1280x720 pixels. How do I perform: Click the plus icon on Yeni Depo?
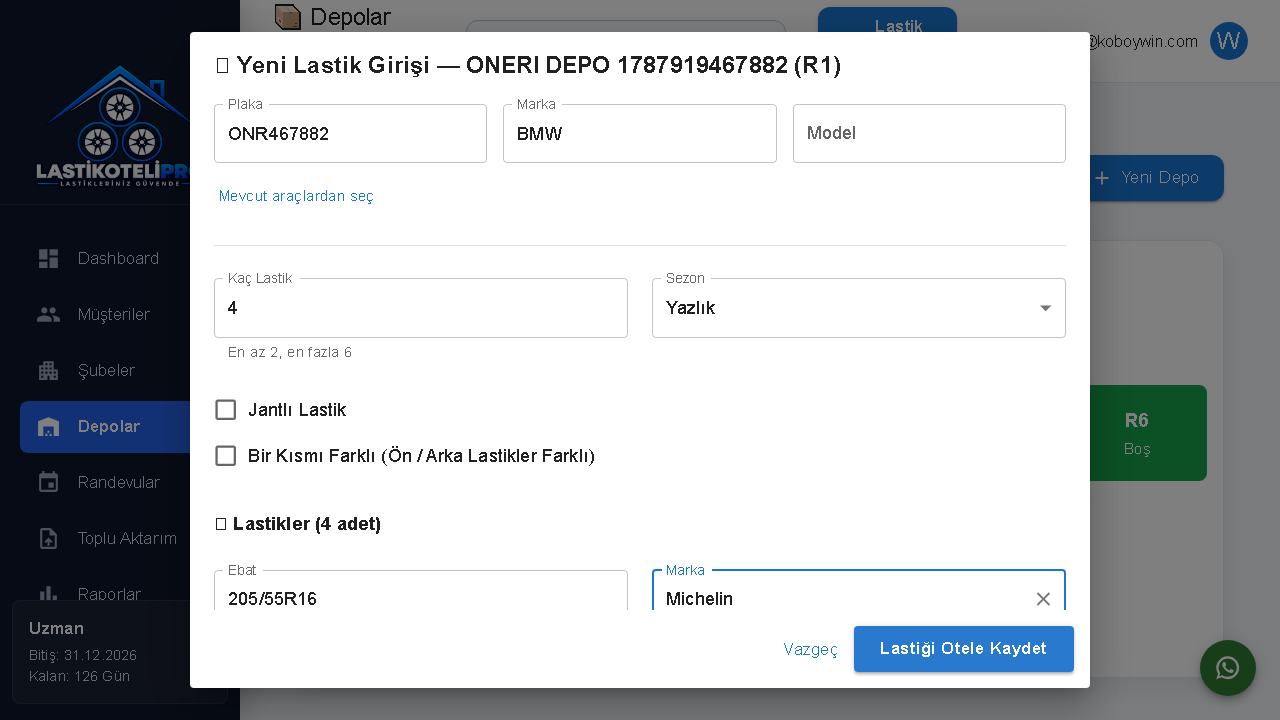pyautogui.click(x=1102, y=178)
